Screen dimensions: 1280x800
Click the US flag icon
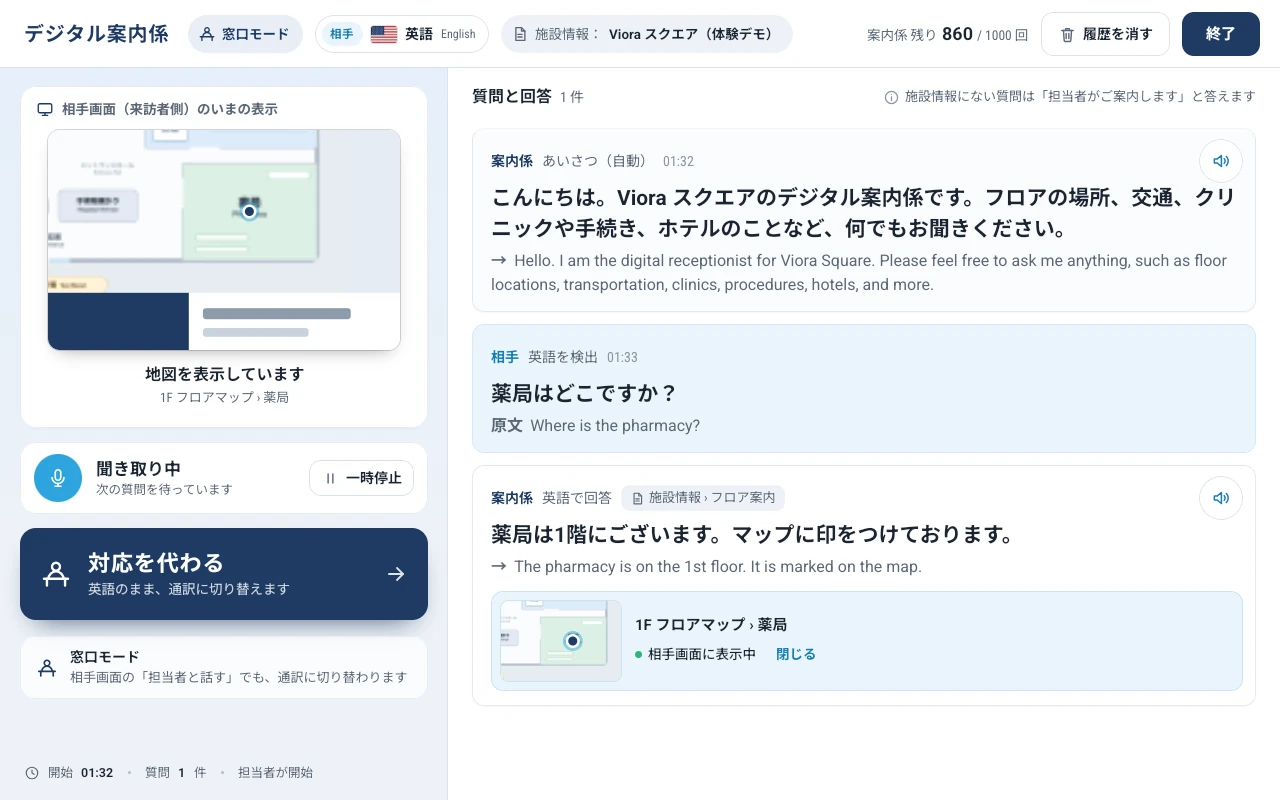click(x=384, y=34)
